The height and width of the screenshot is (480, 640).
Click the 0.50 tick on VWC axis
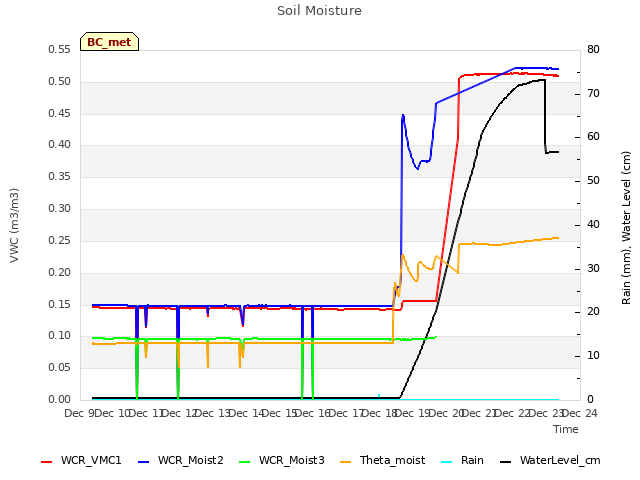(60, 82)
